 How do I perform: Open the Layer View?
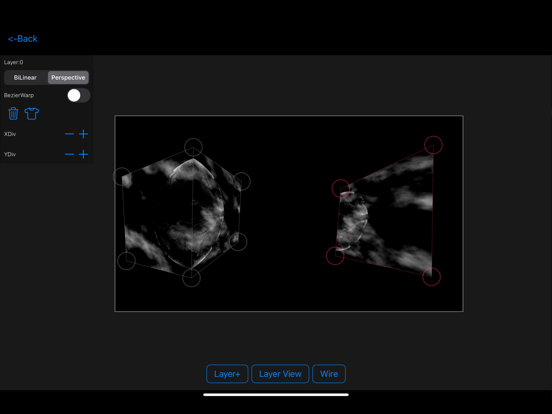(x=280, y=374)
